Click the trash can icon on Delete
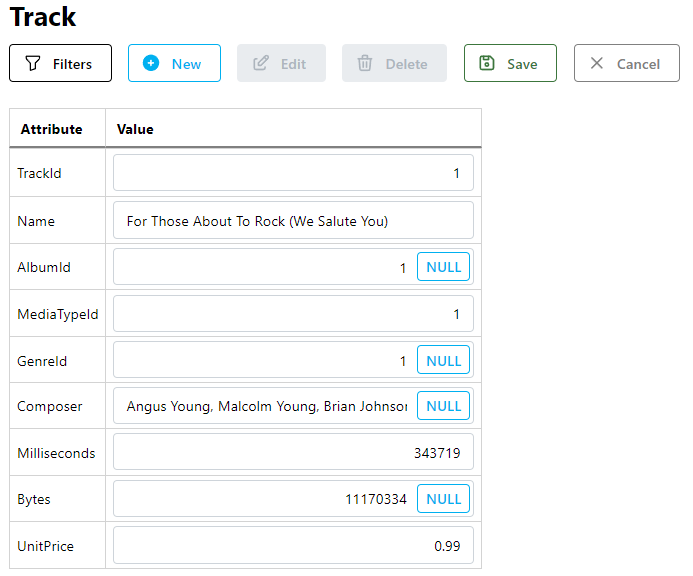This screenshot has width=693, height=576. [x=365, y=63]
